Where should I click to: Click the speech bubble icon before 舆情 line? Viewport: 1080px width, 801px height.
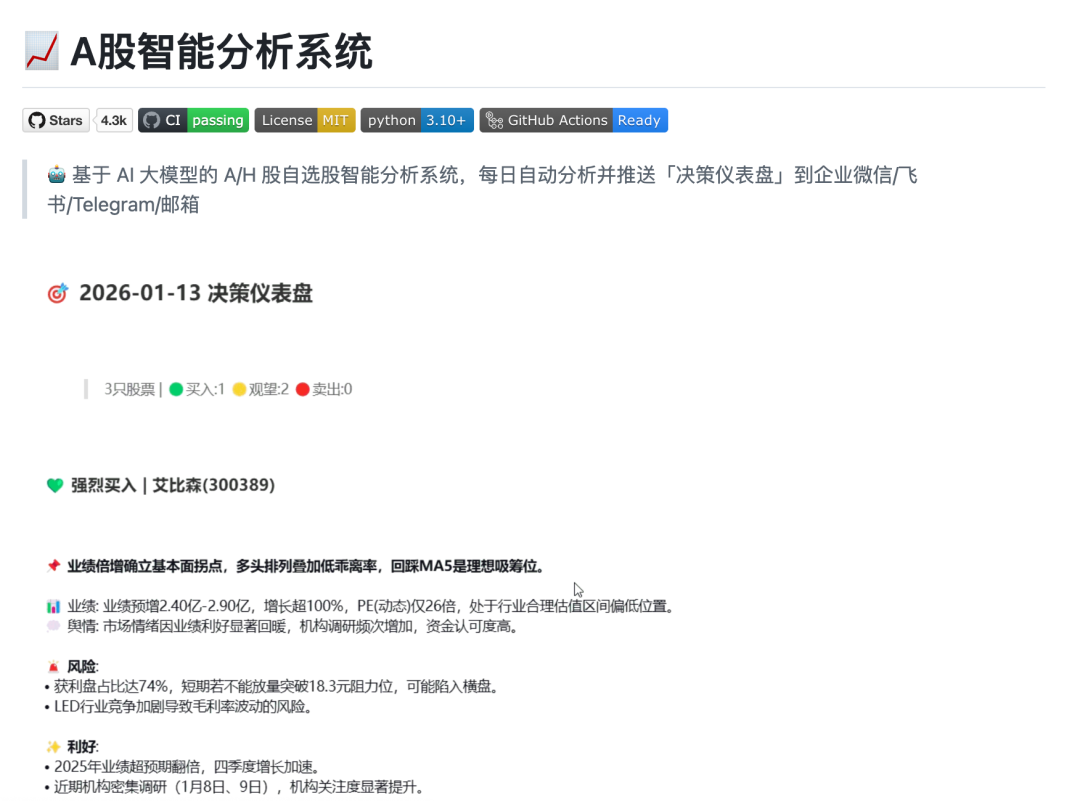[54, 625]
